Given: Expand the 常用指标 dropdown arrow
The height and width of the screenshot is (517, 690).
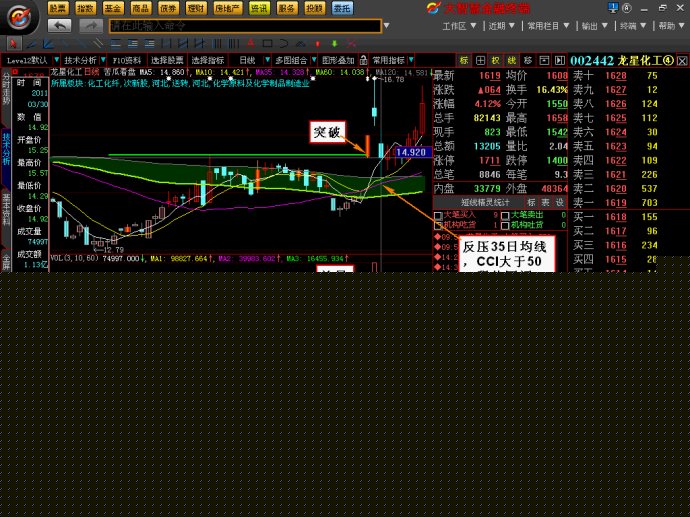Looking at the screenshot, I should 411,60.
